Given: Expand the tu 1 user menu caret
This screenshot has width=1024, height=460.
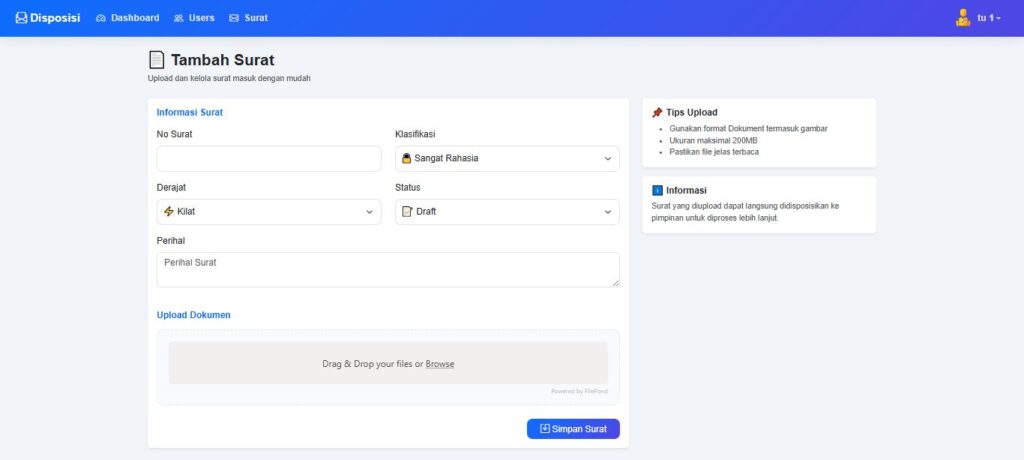Looking at the screenshot, I should click(x=999, y=18).
